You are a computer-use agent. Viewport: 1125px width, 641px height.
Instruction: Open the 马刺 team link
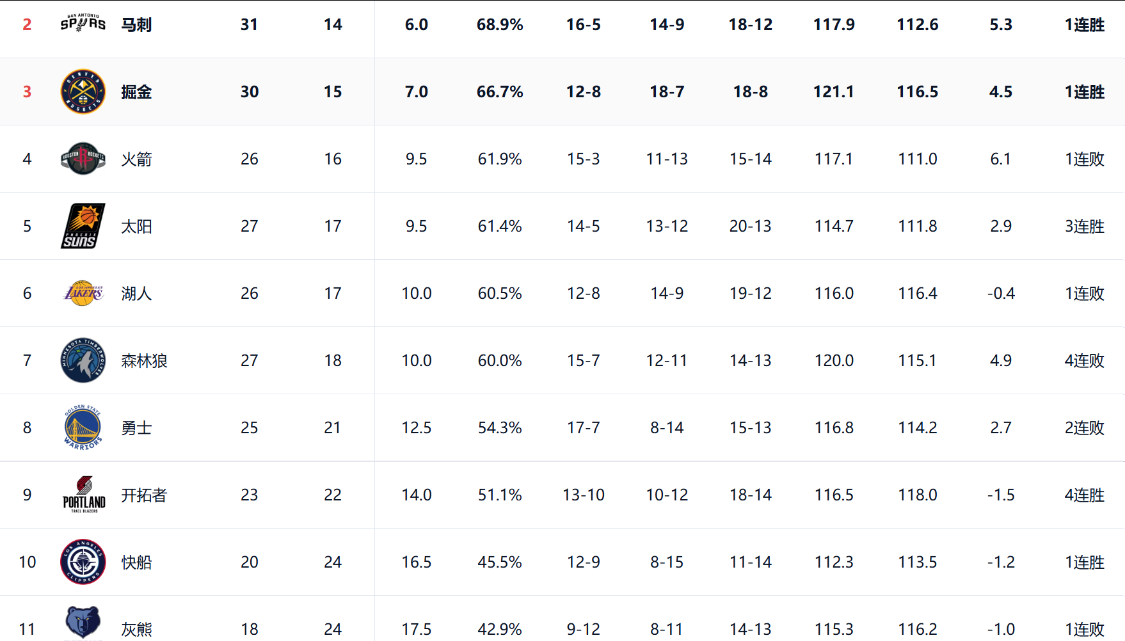pos(136,24)
